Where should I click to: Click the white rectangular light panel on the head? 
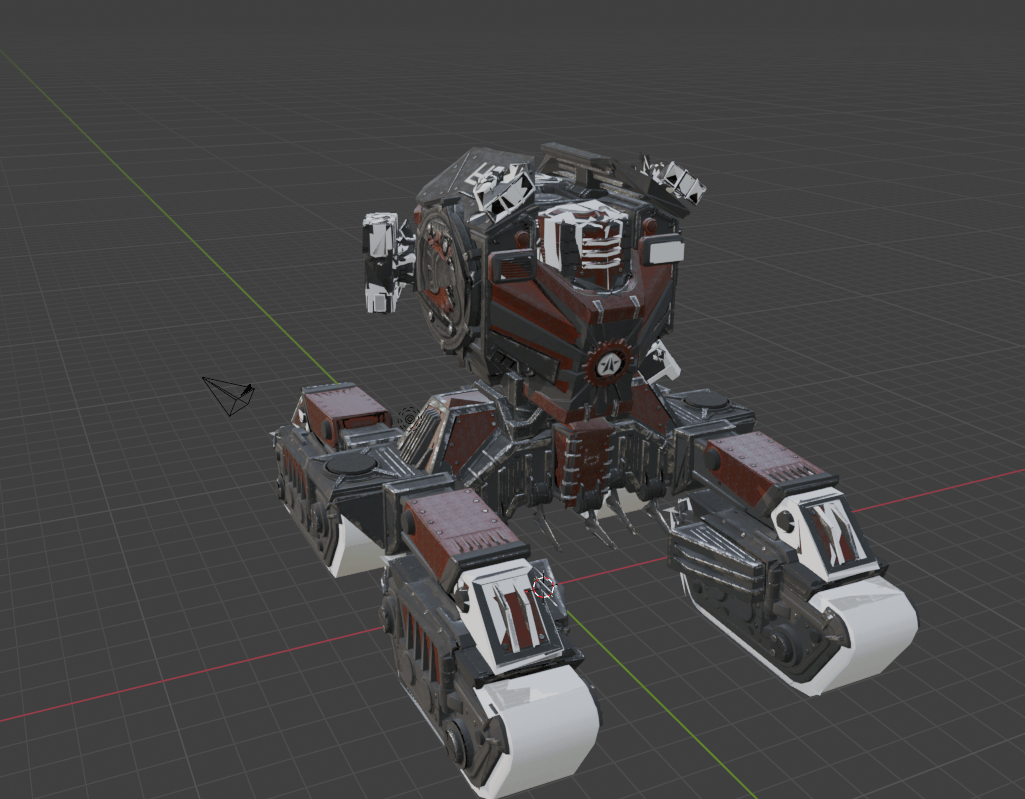pos(664,252)
